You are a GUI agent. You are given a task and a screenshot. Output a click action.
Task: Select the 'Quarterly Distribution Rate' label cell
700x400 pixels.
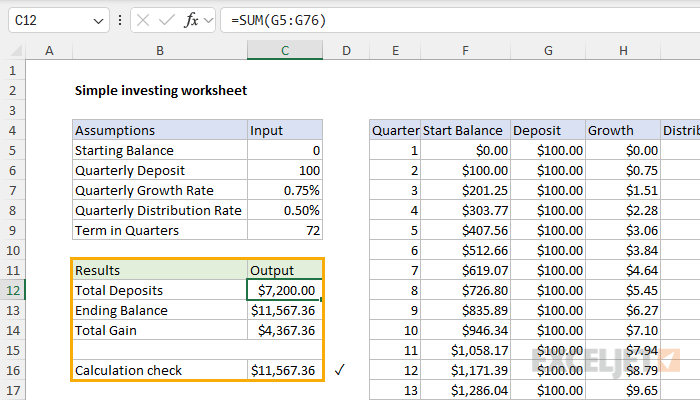click(160, 210)
